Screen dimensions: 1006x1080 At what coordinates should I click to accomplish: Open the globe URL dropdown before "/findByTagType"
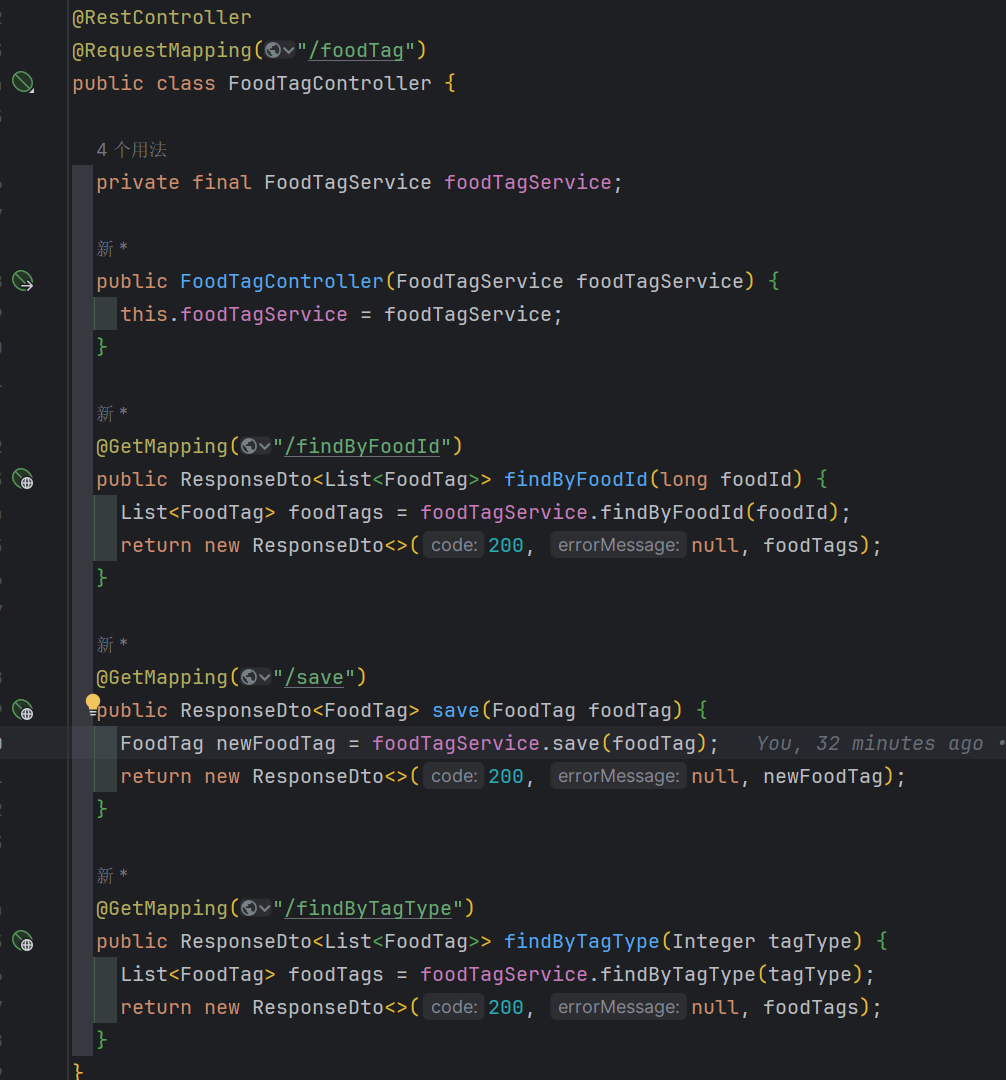[255, 908]
